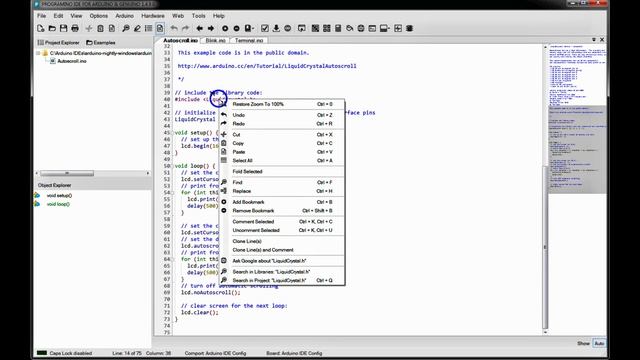640x360 pixels.
Task: Switch to Project Explorer tab
Action: click(58, 42)
